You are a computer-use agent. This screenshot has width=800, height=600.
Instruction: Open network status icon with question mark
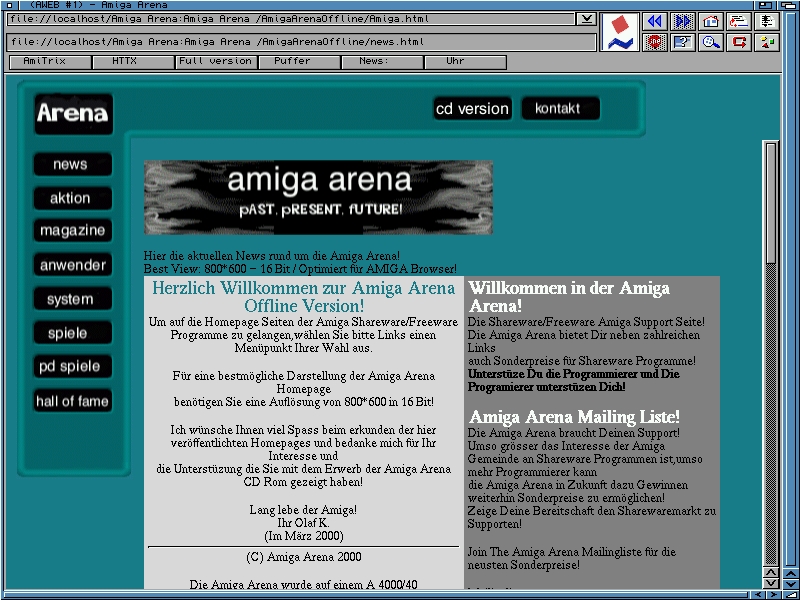pyautogui.click(x=683, y=42)
